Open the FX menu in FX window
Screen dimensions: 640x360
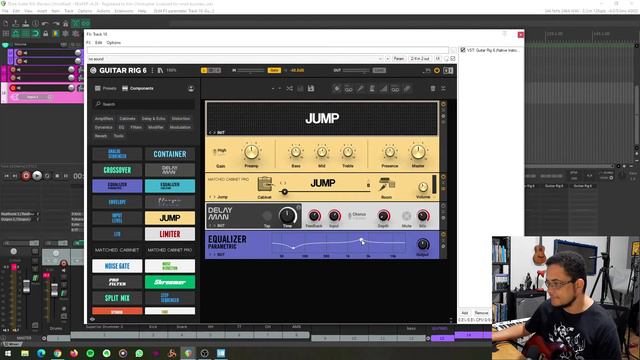[88, 42]
